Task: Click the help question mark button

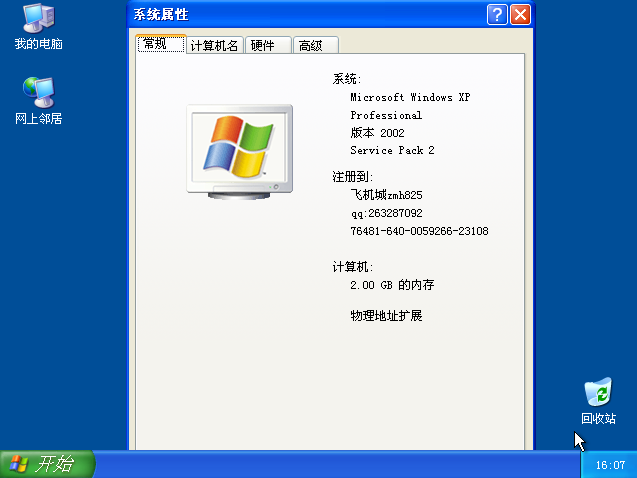Action: coord(497,15)
